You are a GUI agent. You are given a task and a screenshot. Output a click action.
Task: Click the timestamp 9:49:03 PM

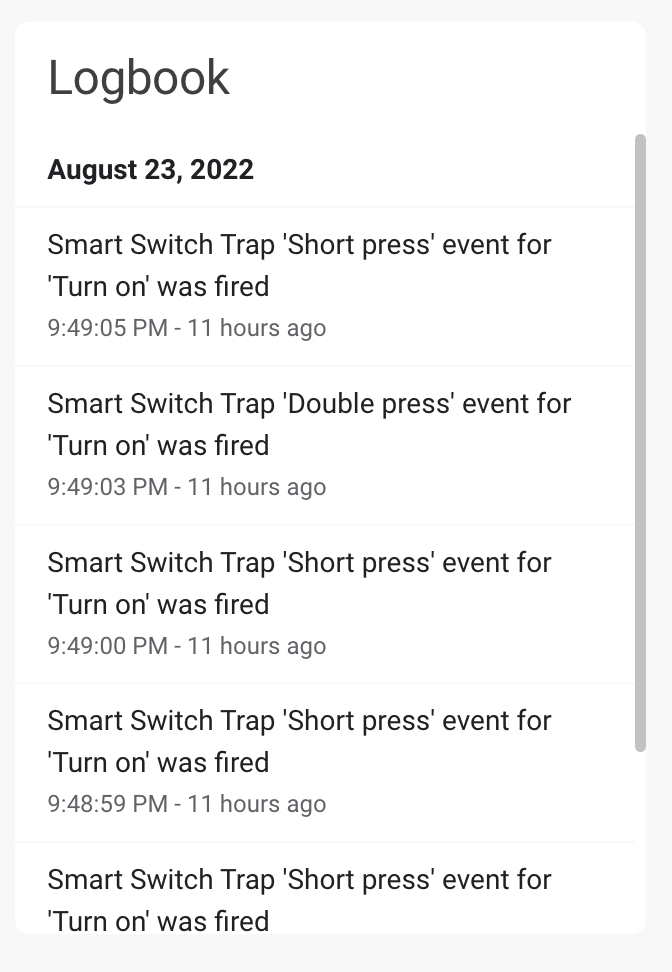click(x=107, y=487)
